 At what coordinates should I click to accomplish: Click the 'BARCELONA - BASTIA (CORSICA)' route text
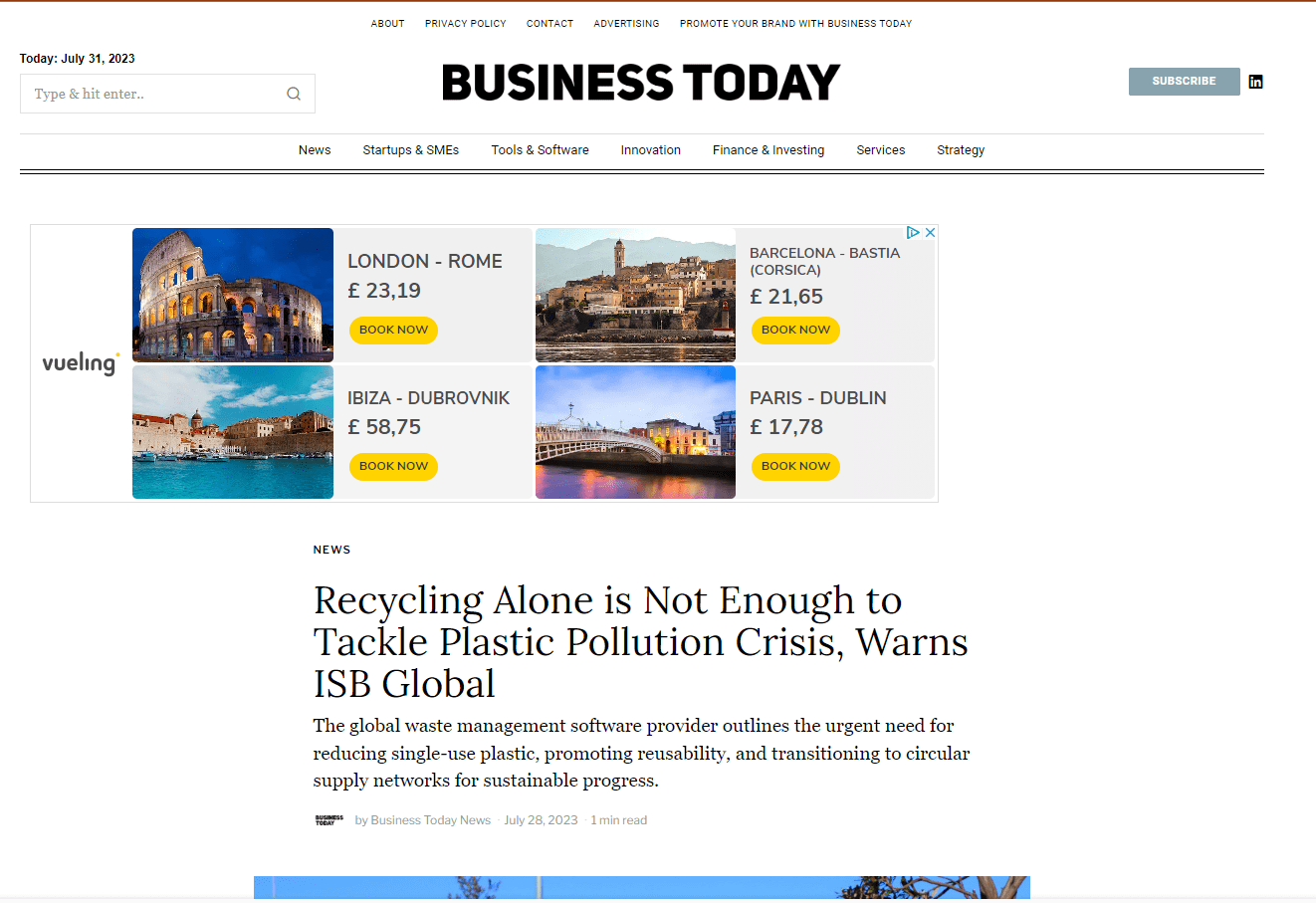point(825,261)
